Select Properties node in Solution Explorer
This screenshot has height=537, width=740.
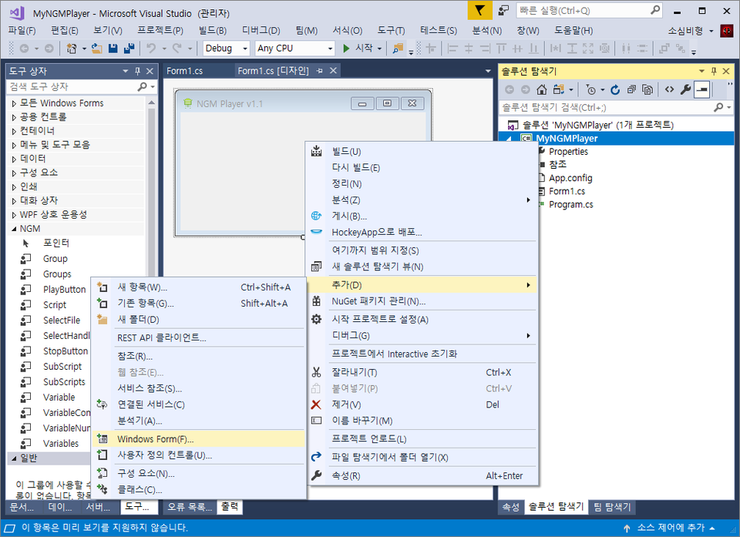(x=568, y=151)
